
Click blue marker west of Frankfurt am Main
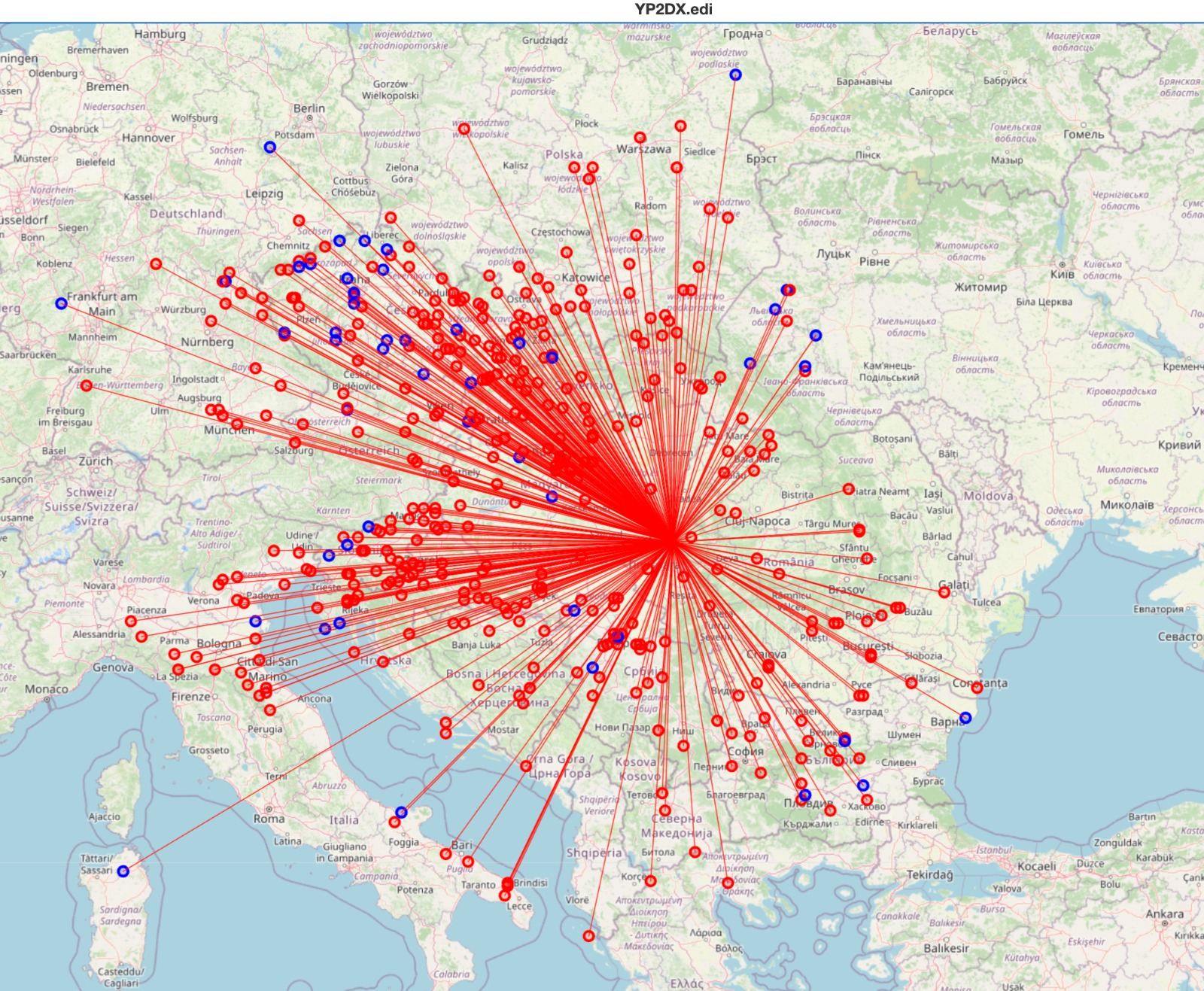click(x=62, y=303)
